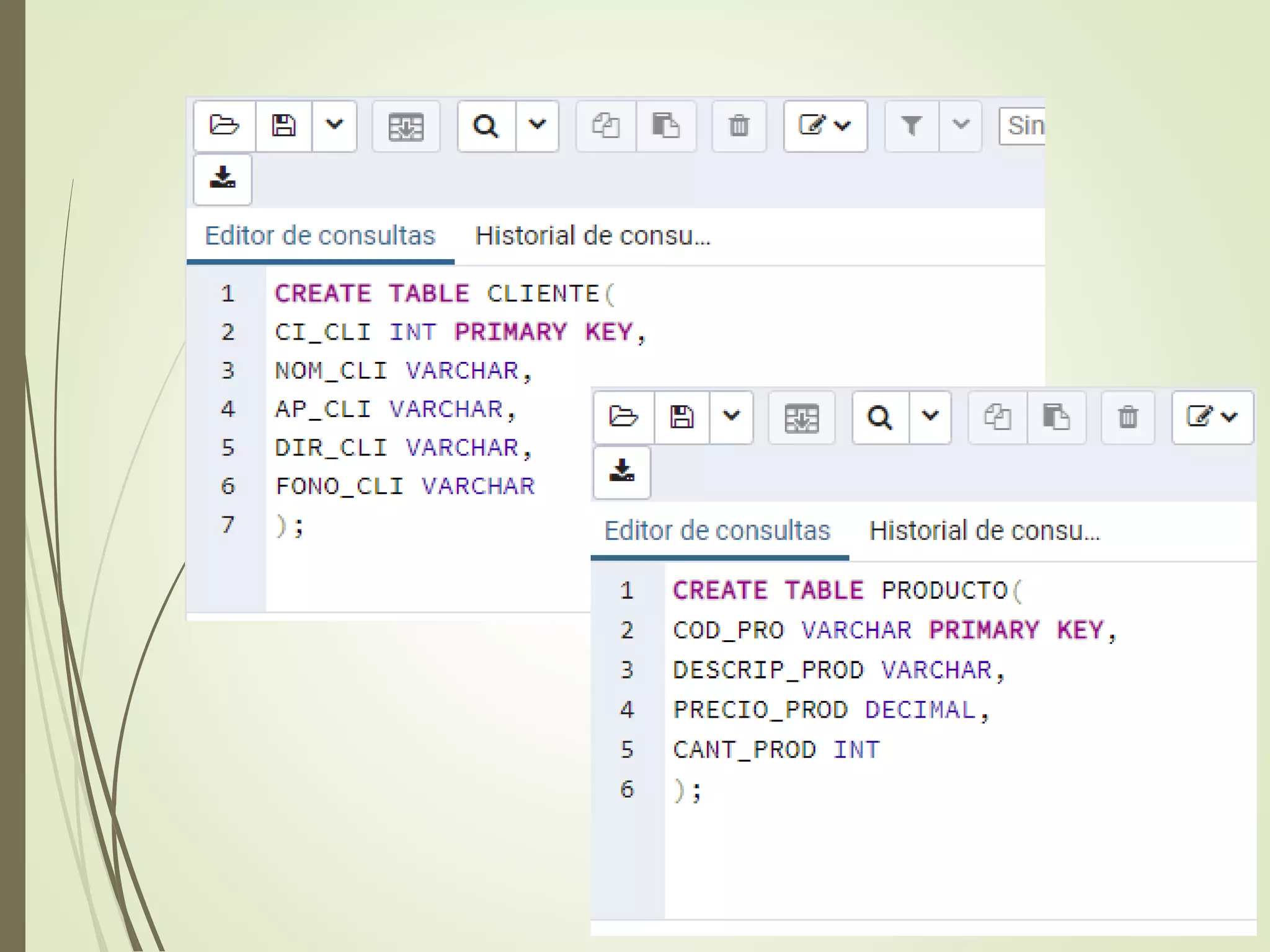Screen dimensions: 1270x952
Task: Click Paste icon in PRODUCTO editor toolbar
Action: (x=1056, y=417)
